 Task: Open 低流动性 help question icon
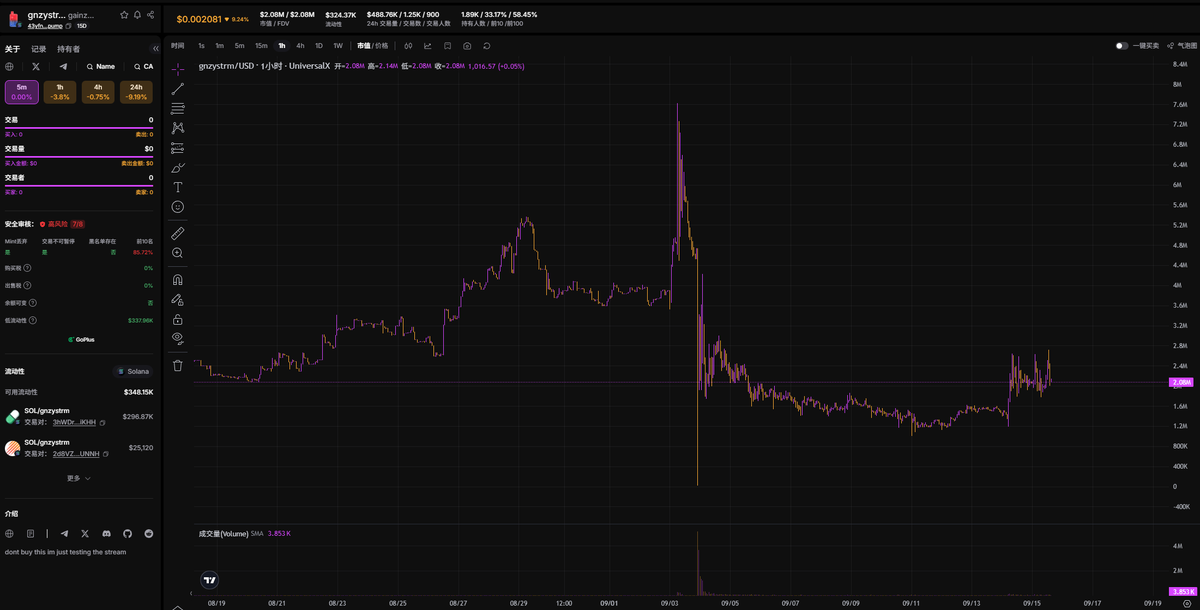[34, 320]
